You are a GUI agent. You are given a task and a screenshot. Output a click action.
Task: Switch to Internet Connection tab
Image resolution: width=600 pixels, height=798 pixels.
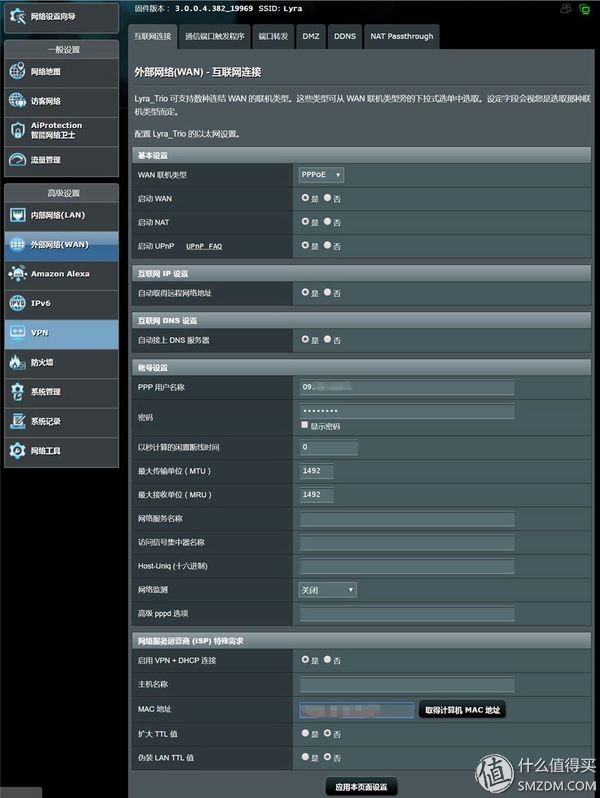click(152, 36)
